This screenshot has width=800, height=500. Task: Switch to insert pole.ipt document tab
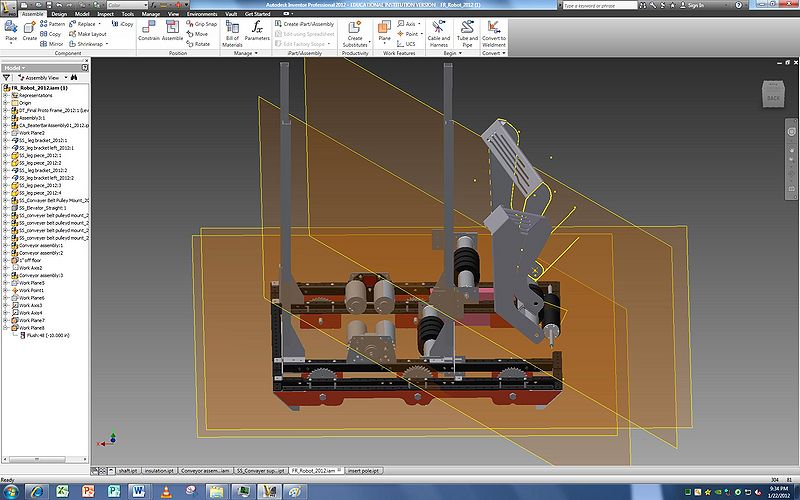click(x=363, y=471)
